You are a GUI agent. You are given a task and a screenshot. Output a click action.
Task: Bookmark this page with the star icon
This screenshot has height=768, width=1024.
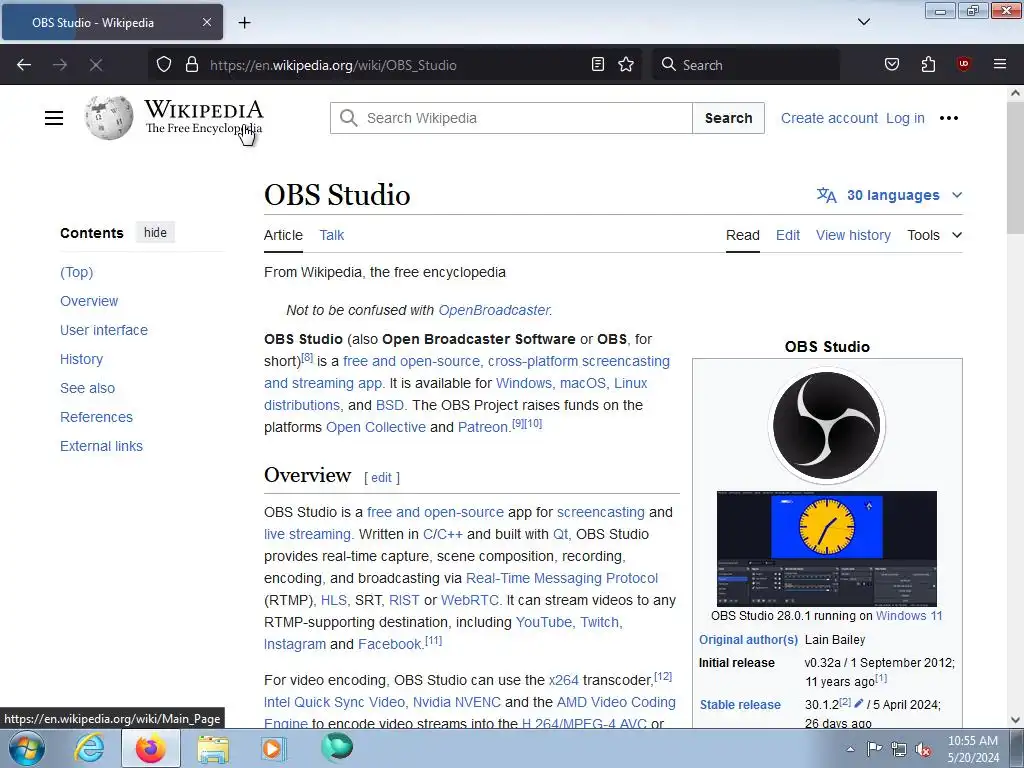click(626, 65)
